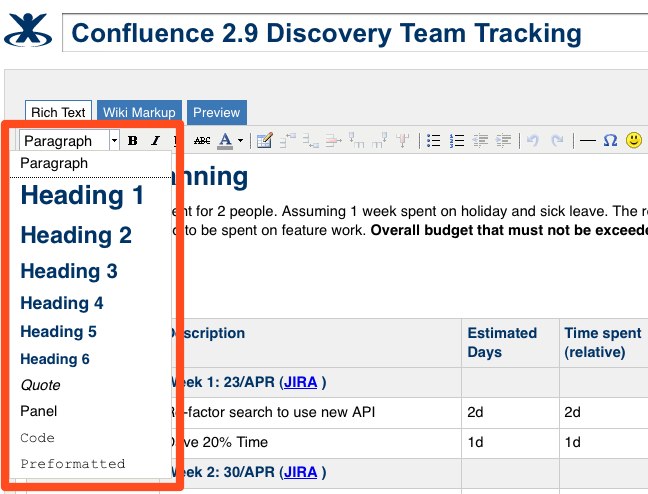Choose Preformatted from the format list
This screenshot has width=648, height=494.
tap(90, 464)
